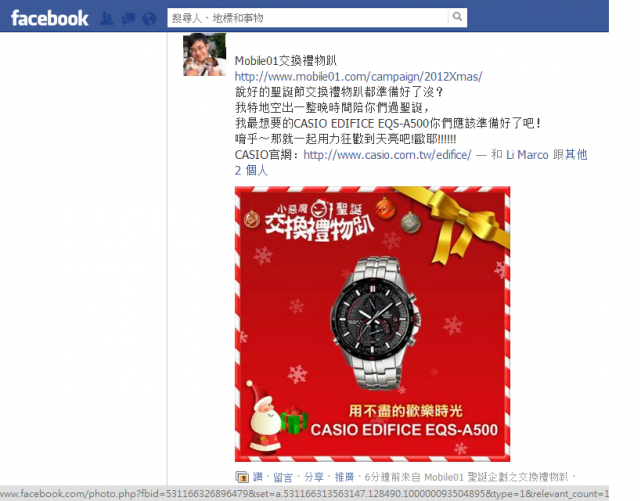
Task: Open the poster's profile picture
Action: [204, 54]
